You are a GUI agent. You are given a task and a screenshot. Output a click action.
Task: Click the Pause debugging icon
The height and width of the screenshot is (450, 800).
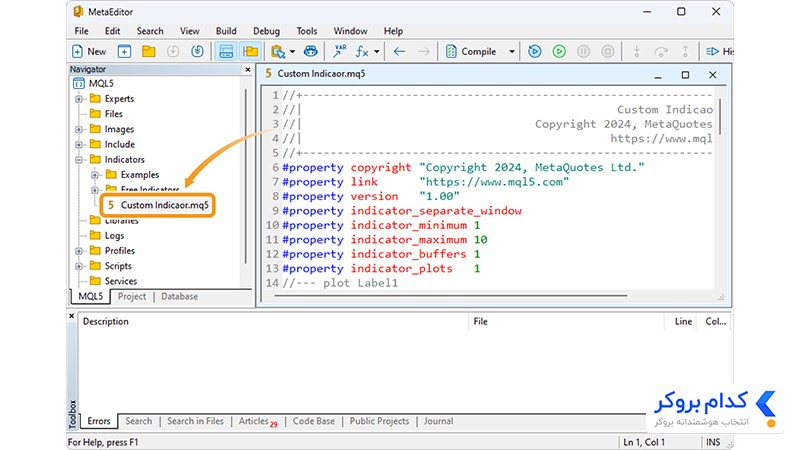pyautogui.click(x=583, y=52)
